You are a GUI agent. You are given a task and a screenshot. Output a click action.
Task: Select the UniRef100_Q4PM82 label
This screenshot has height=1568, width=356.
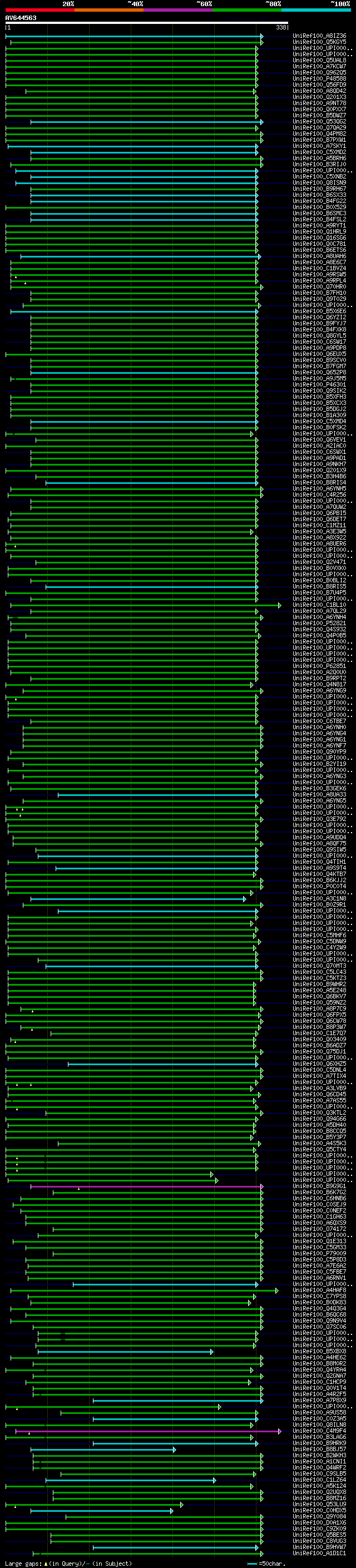coord(319,134)
